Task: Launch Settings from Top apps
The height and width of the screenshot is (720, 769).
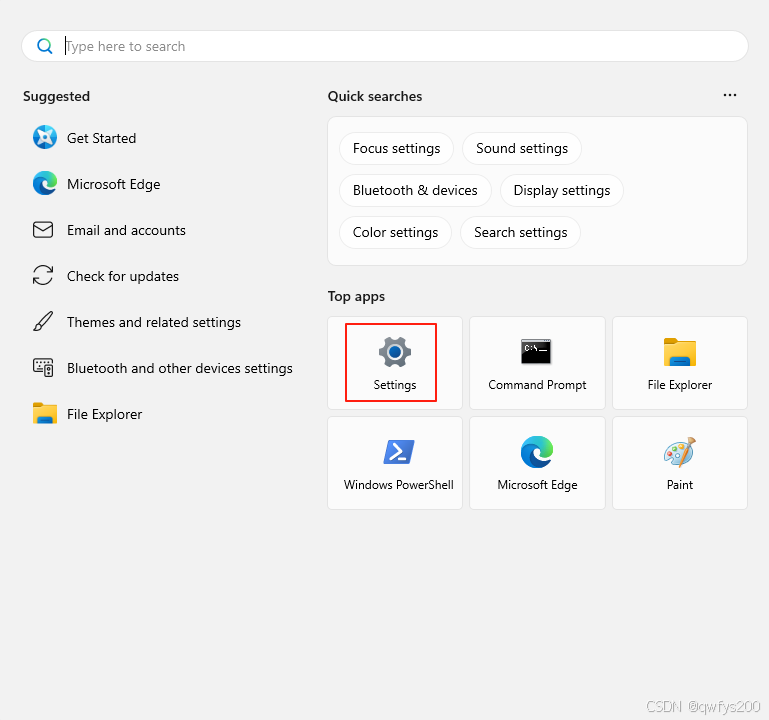Action: click(x=395, y=363)
